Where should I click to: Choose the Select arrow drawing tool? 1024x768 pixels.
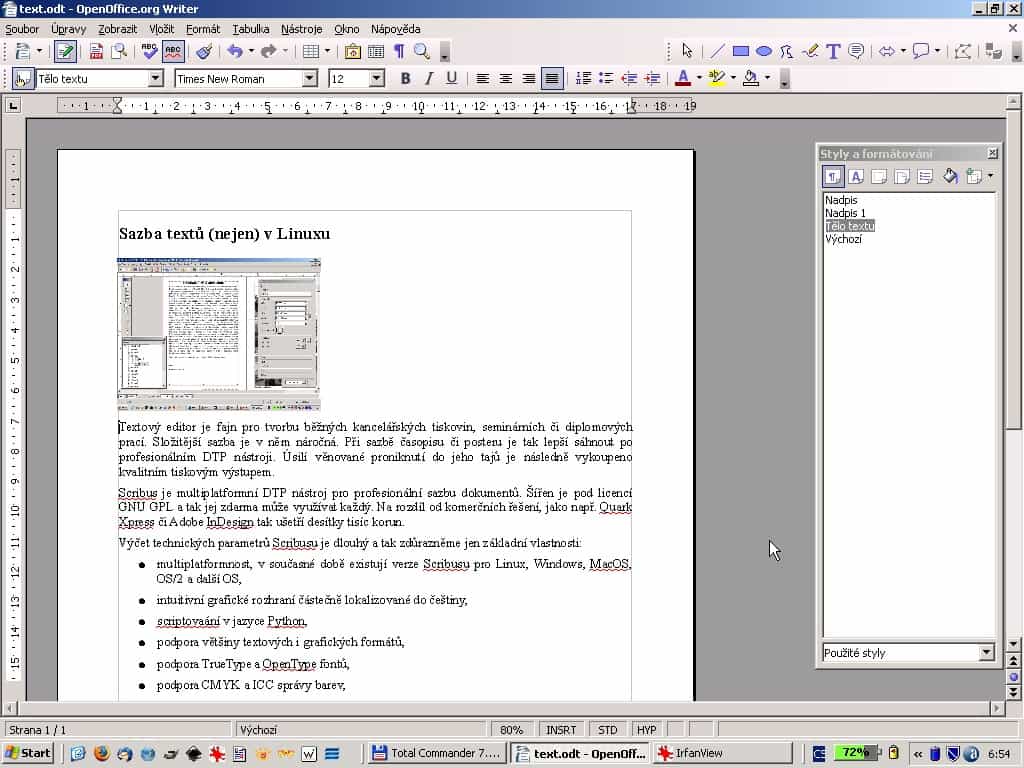pyautogui.click(x=686, y=51)
